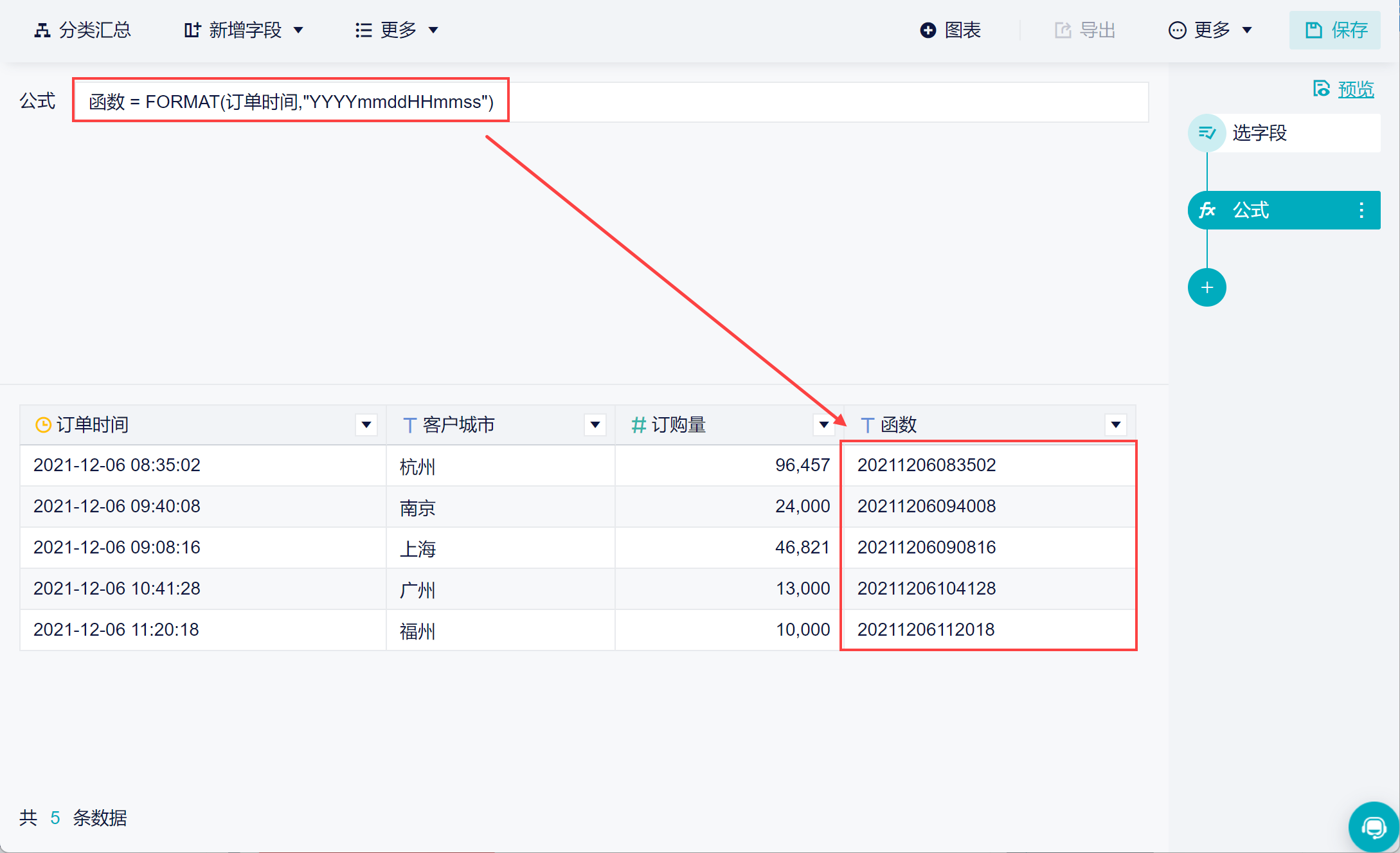Open the 订购量 column filter arrow
1400x853 pixels.
click(x=823, y=424)
